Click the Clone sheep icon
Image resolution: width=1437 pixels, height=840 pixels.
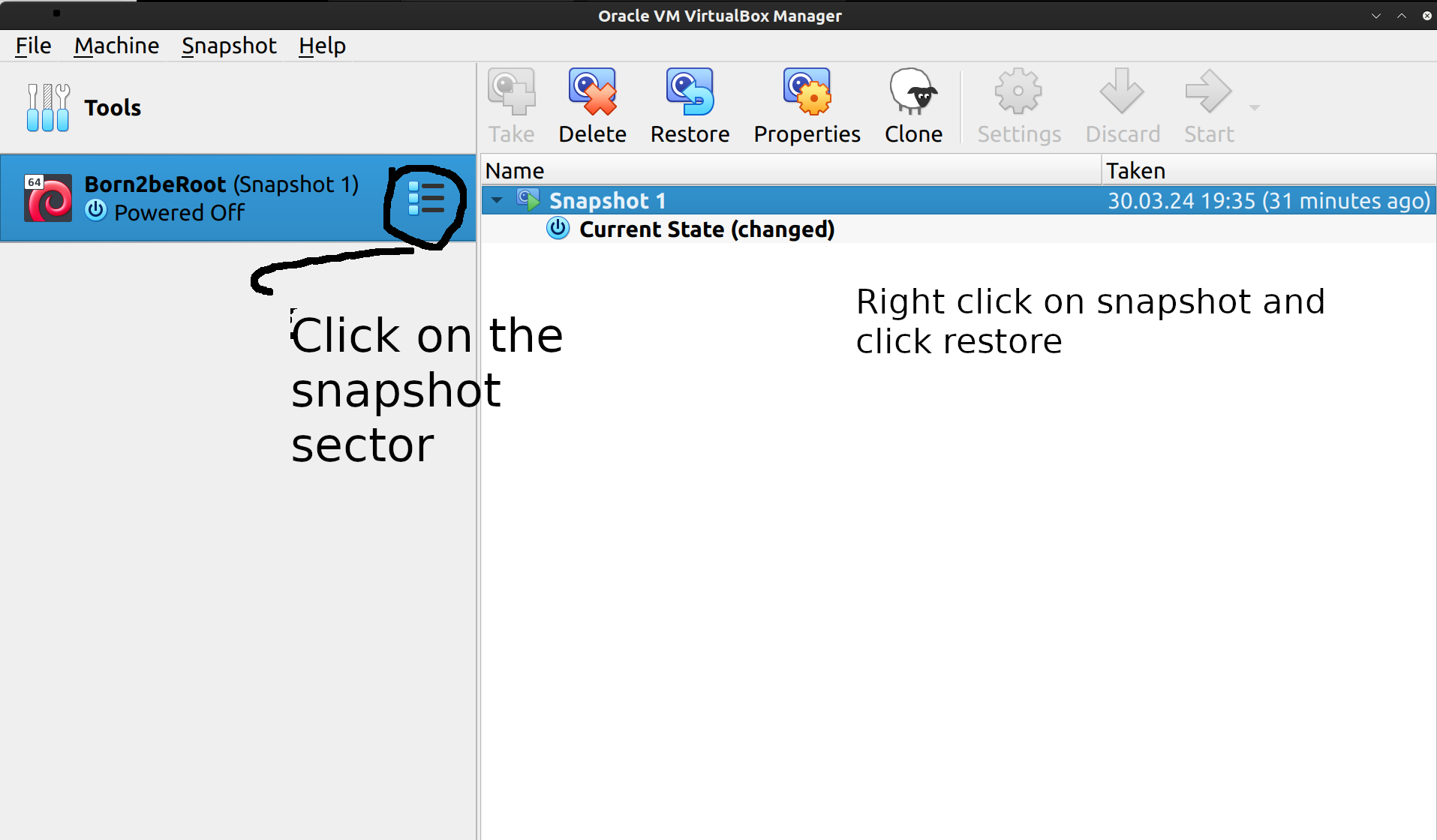point(913,92)
